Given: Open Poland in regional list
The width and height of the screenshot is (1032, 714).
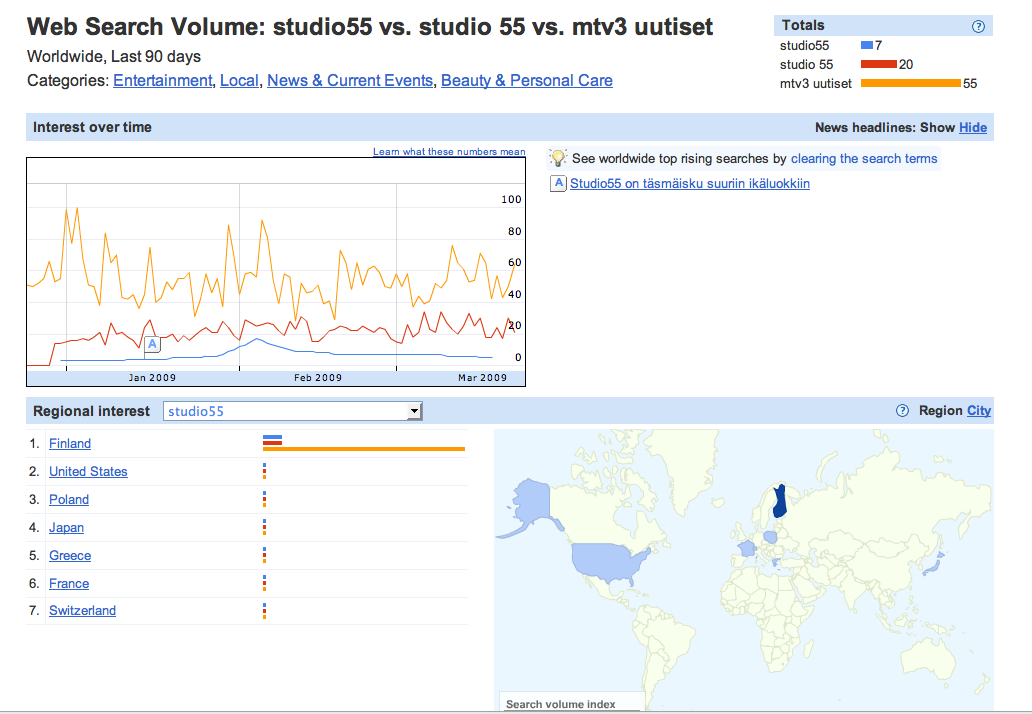Looking at the screenshot, I should 68,499.
